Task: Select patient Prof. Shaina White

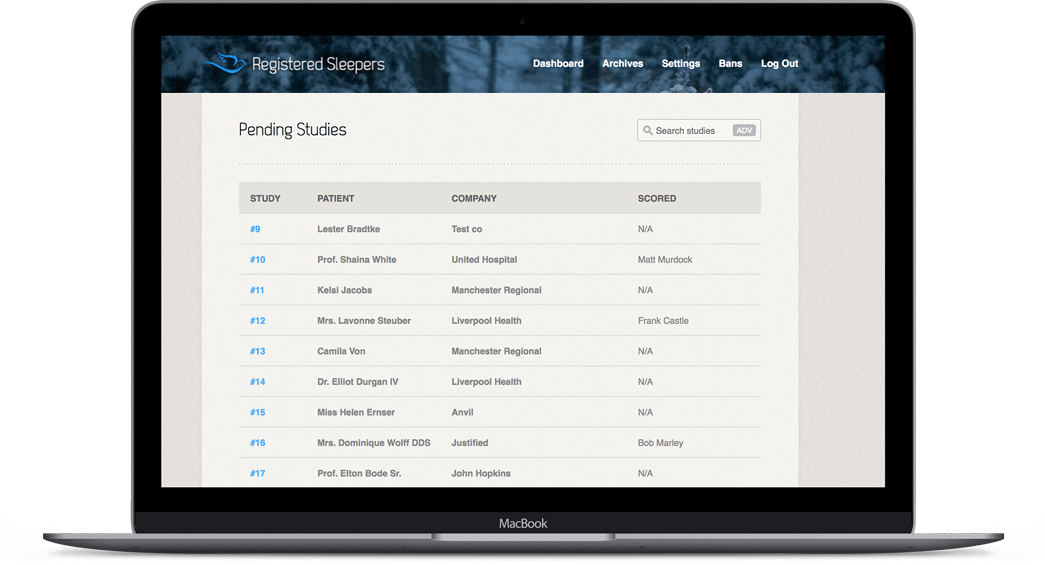Action: point(357,260)
